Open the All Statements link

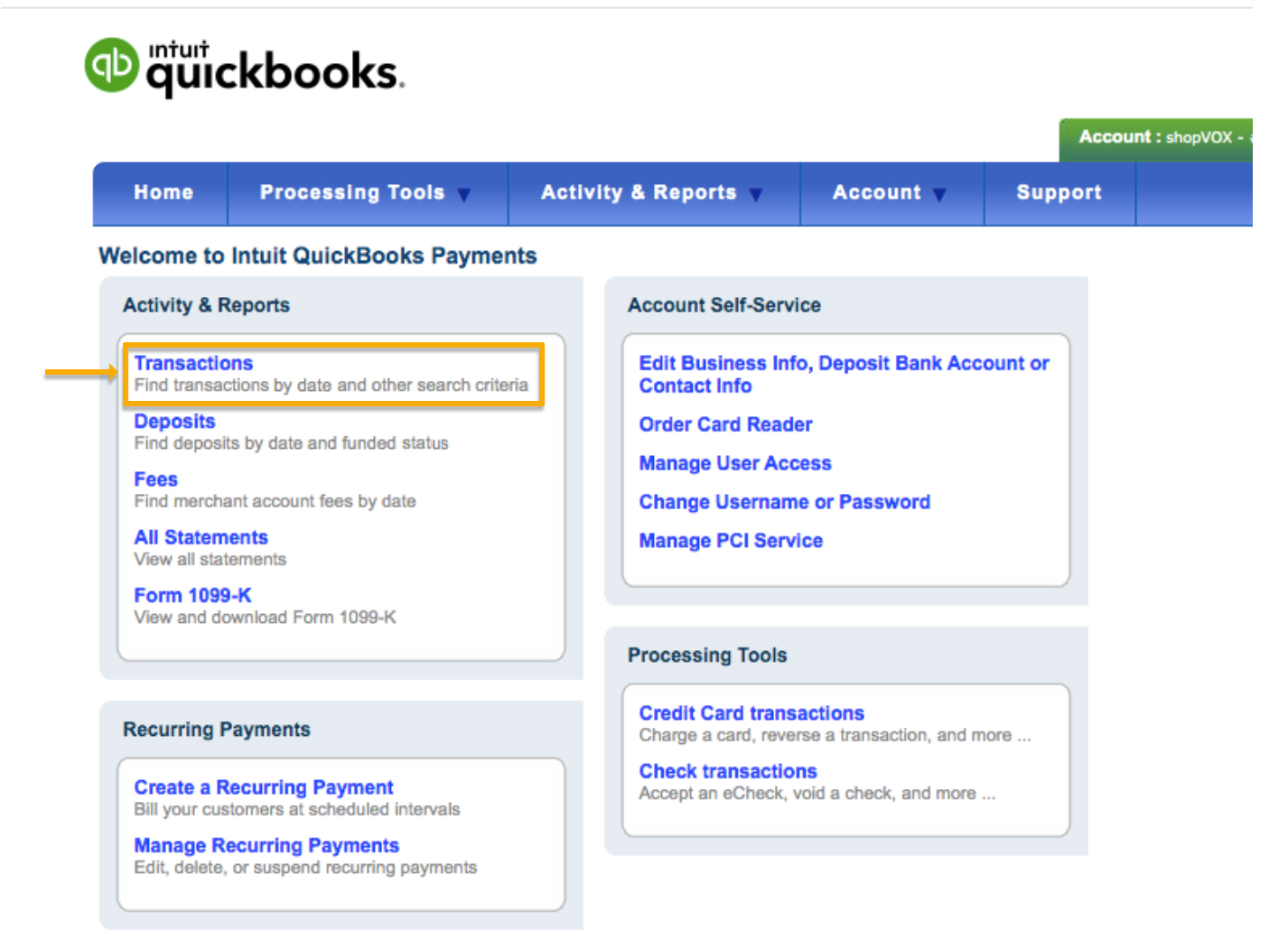pos(201,537)
